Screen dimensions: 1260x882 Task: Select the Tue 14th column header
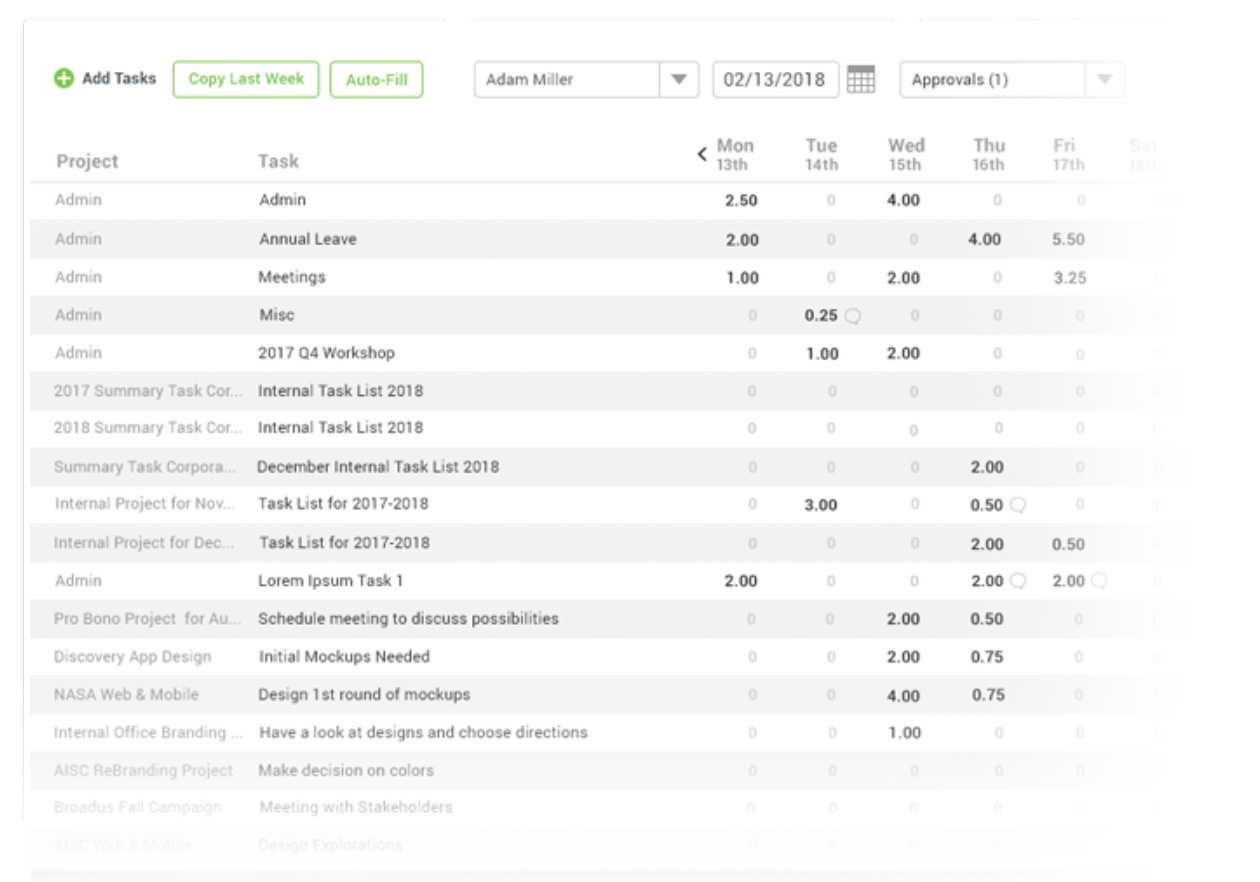click(x=821, y=155)
